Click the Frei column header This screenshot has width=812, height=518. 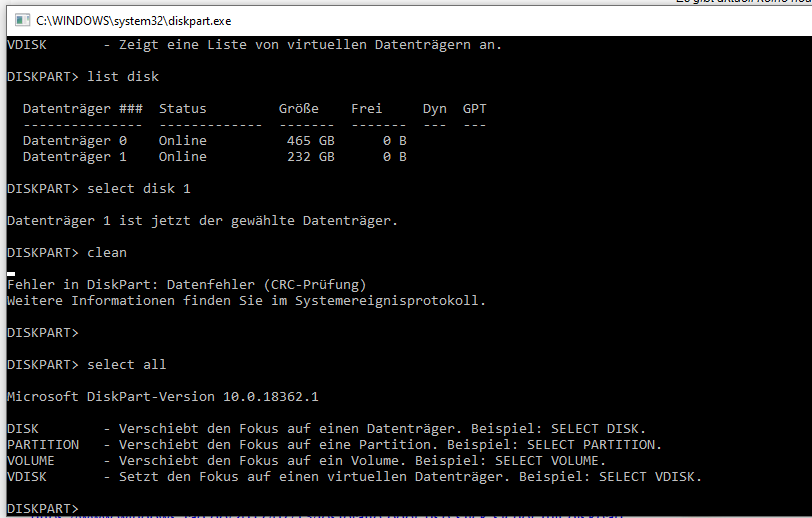coord(367,108)
